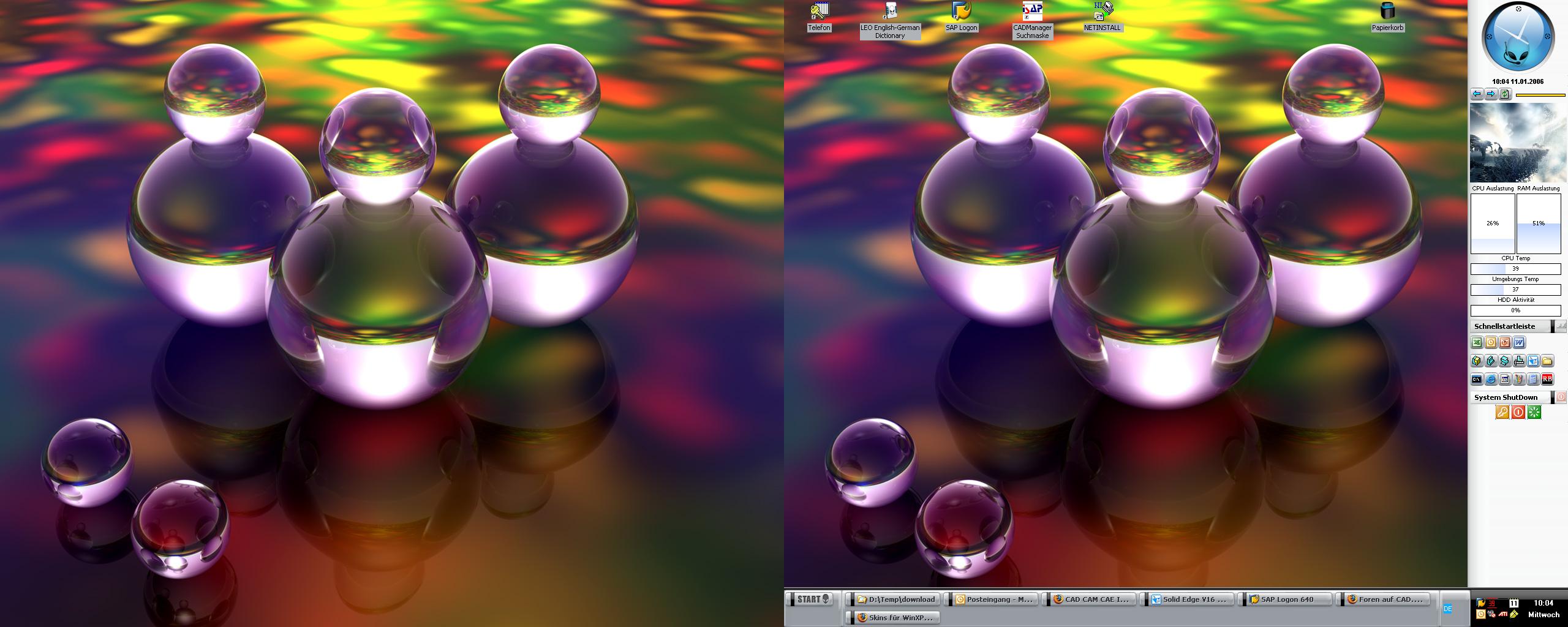This screenshot has height=627, width=1568.
Task: Open CADManager Suchmaske shortcut
Action: [1032, 21]
